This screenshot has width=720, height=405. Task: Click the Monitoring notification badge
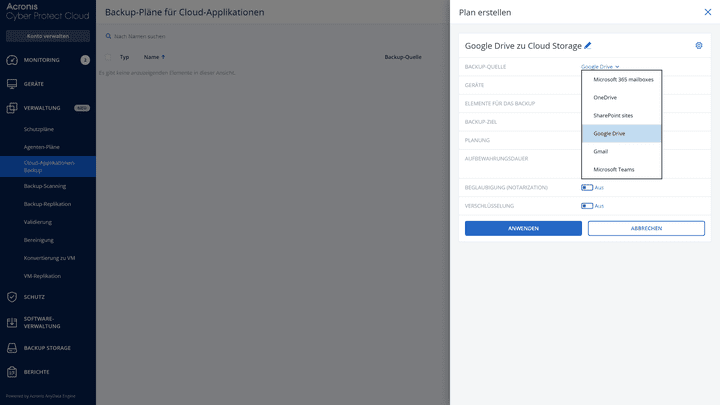85,60
